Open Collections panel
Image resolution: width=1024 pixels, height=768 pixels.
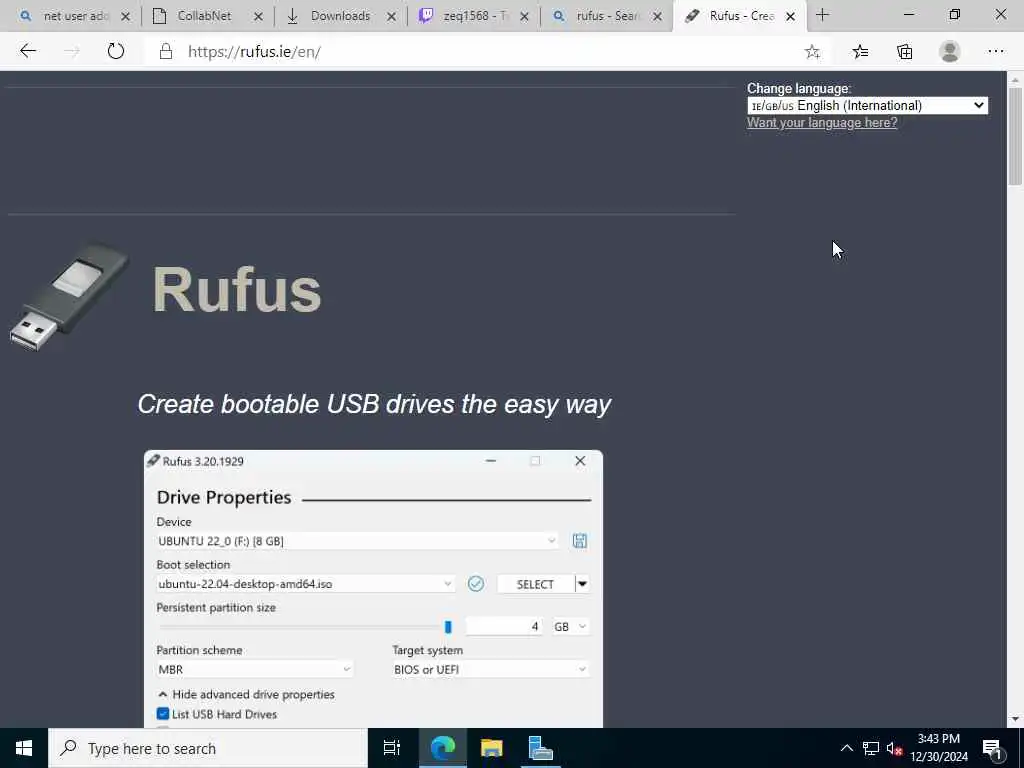(x=904, y=52)
